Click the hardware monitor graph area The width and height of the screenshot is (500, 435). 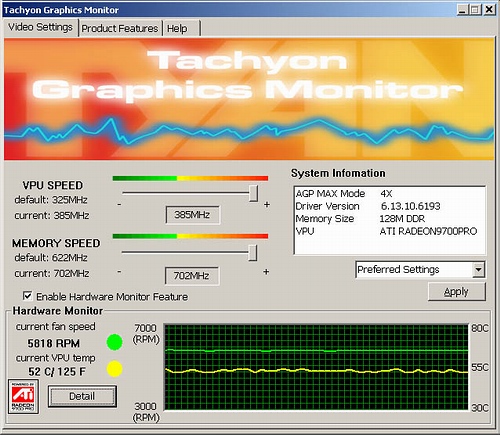click(x=317, y=367)
